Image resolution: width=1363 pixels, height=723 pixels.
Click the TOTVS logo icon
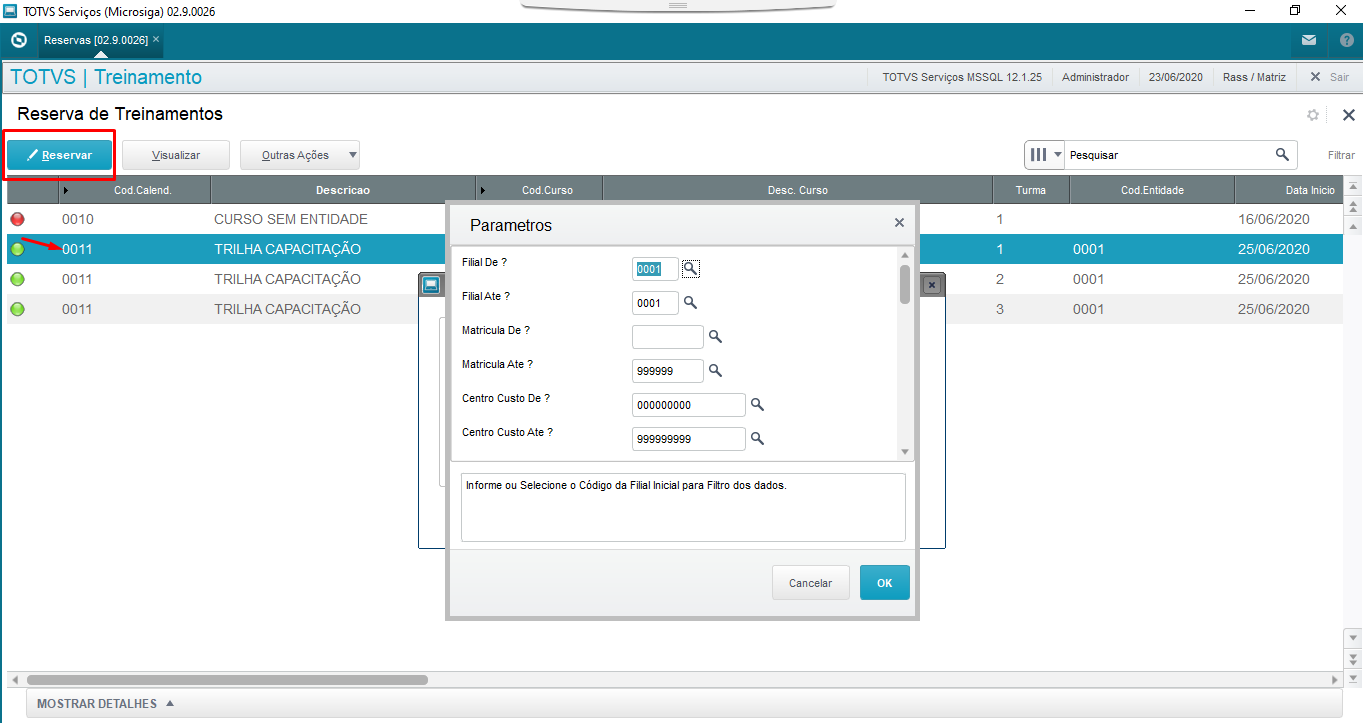18,41
